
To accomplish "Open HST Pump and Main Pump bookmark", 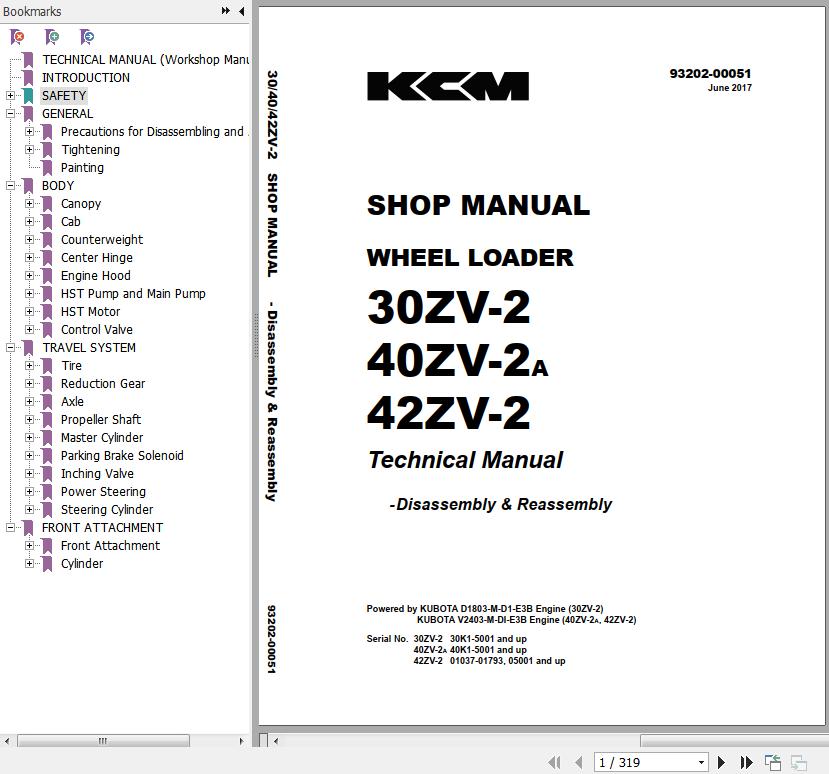I will pos(133,293).
